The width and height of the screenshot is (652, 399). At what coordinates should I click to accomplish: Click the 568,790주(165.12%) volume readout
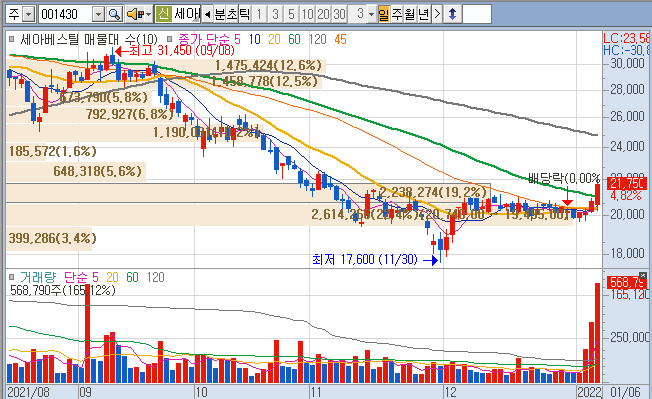click(x=62, y=290)
